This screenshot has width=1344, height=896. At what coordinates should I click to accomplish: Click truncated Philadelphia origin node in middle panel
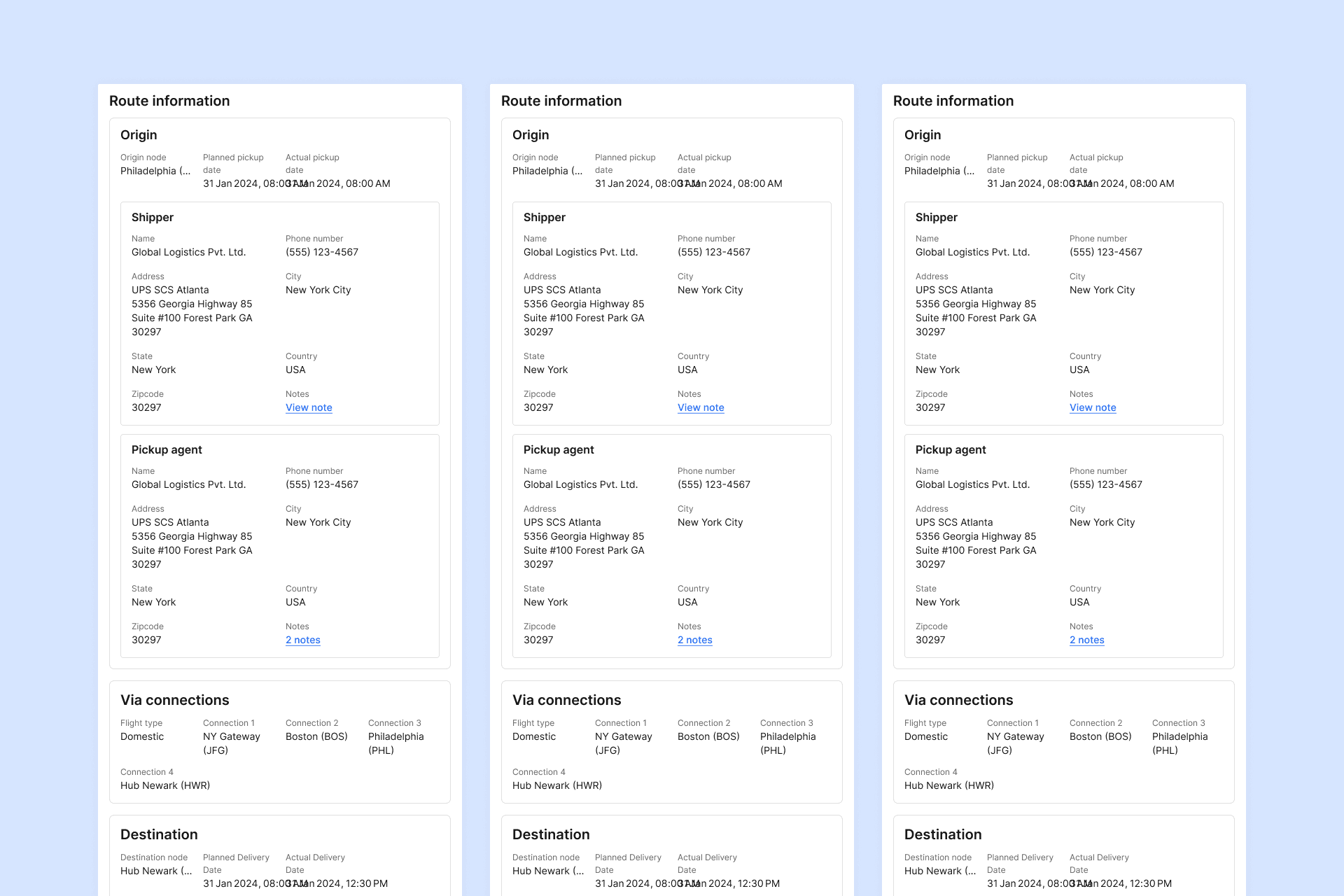547,171
